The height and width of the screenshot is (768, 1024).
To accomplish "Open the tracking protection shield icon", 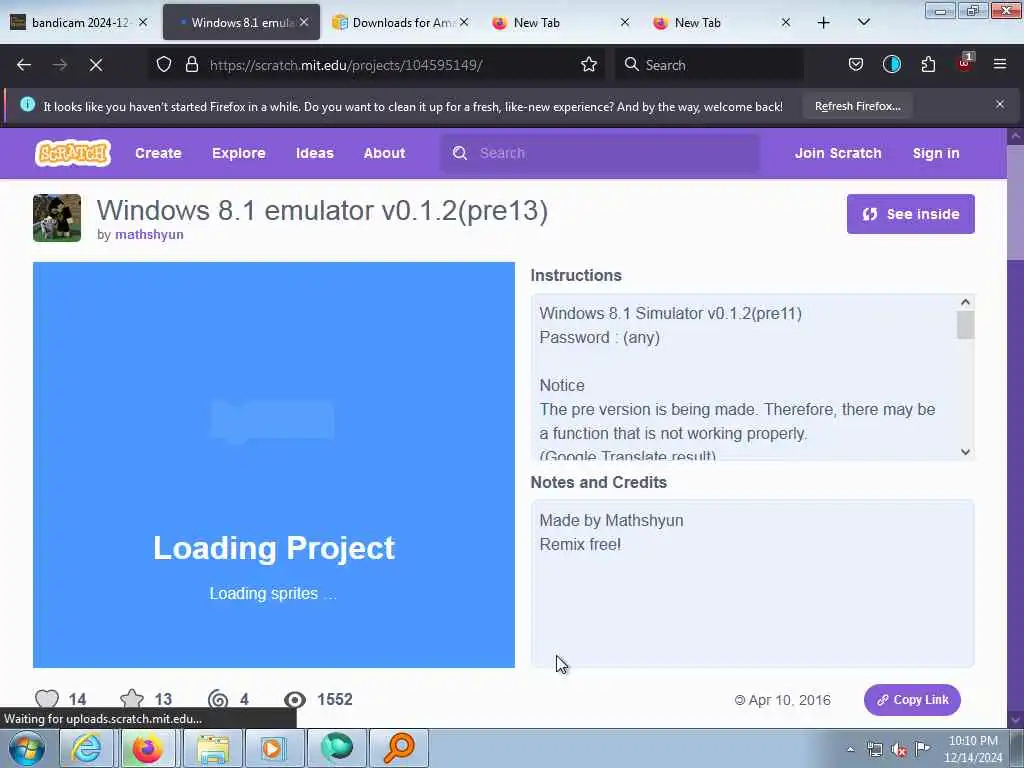I will point(164,64).
